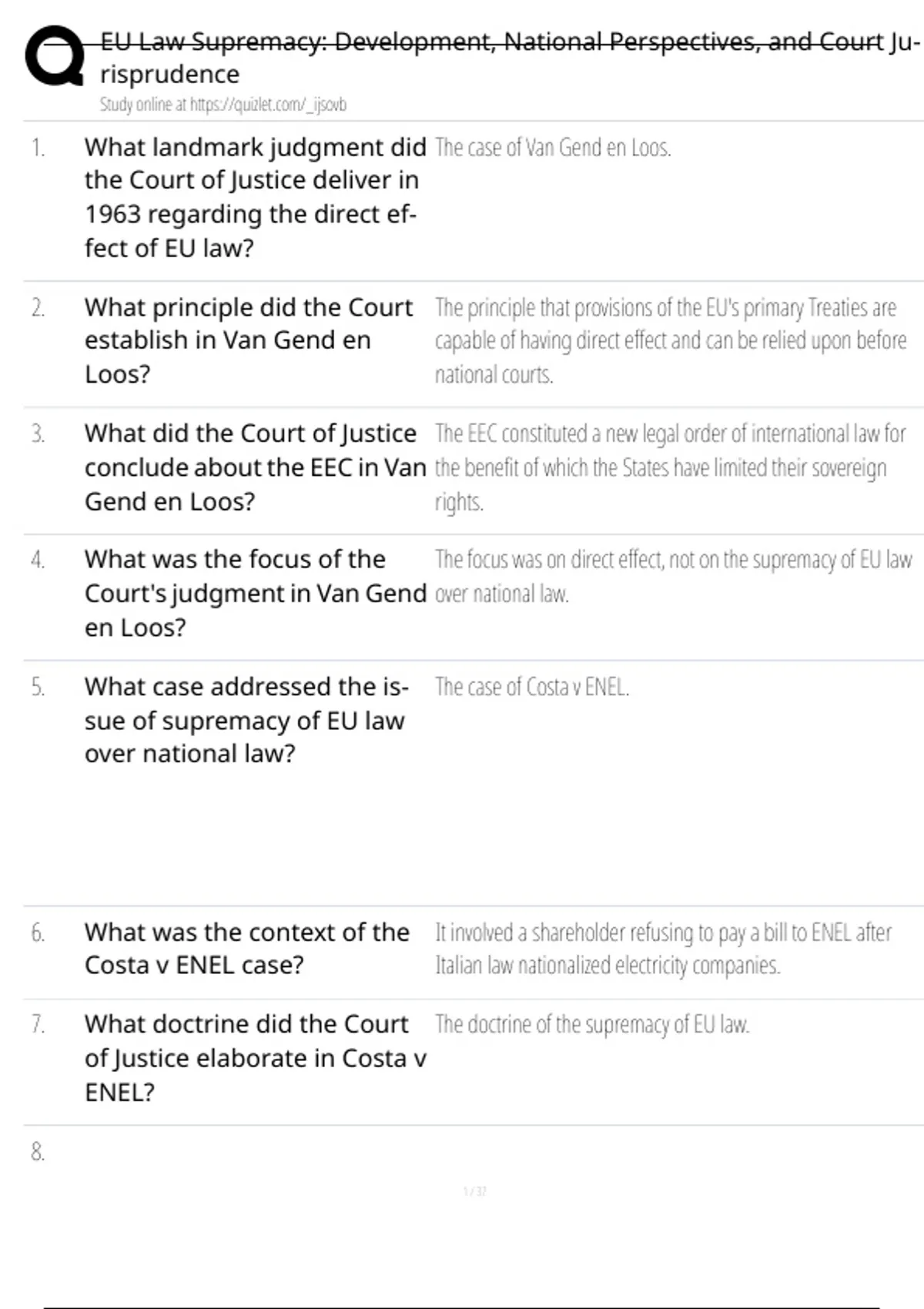The height and width of the screenshot is (1309, 924).
Task: Click the answer 'The case of Van Gend en Loos'
Action: [553, 147]
